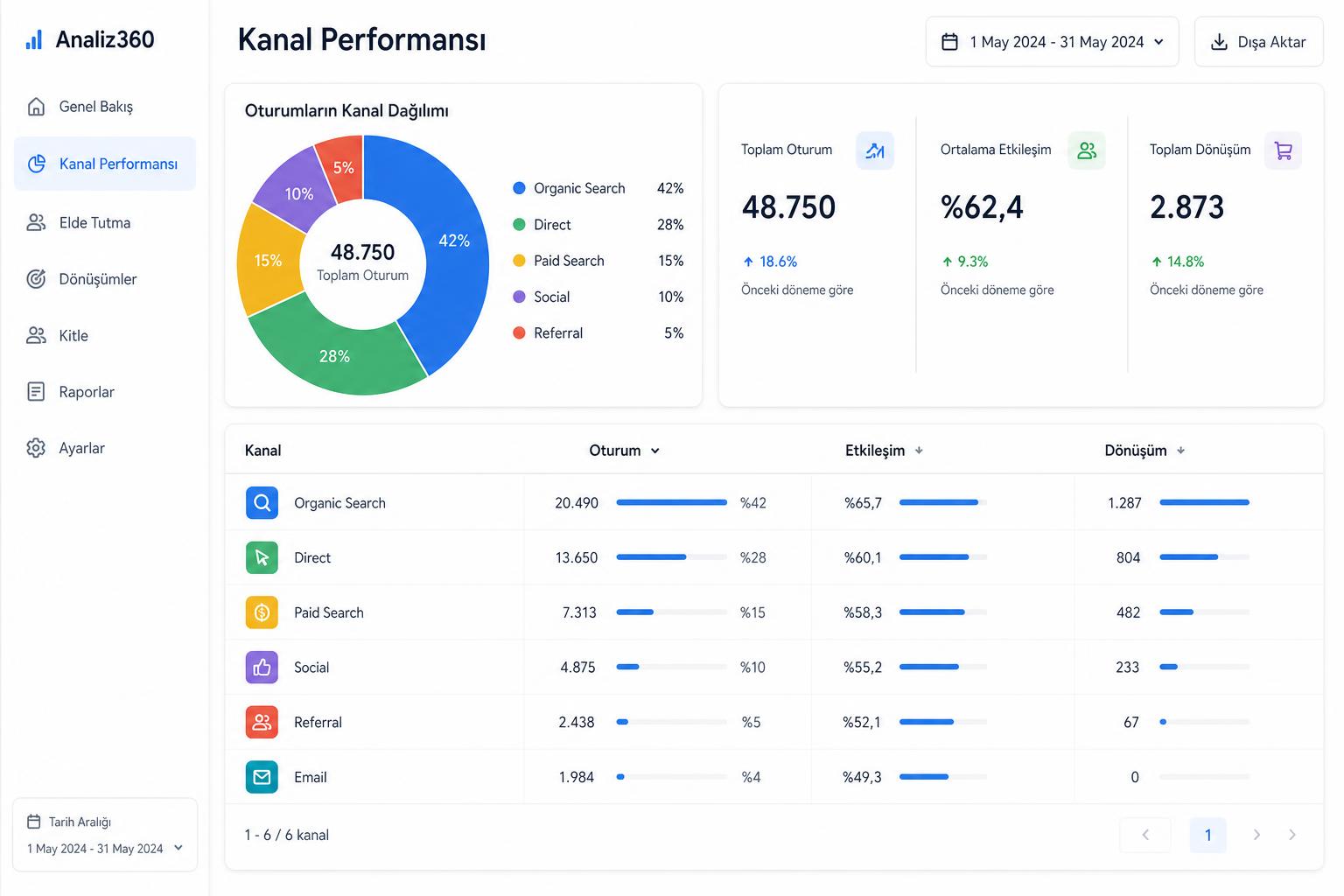
Task: Go to previous page arrow button
Action: (1145, 835)
